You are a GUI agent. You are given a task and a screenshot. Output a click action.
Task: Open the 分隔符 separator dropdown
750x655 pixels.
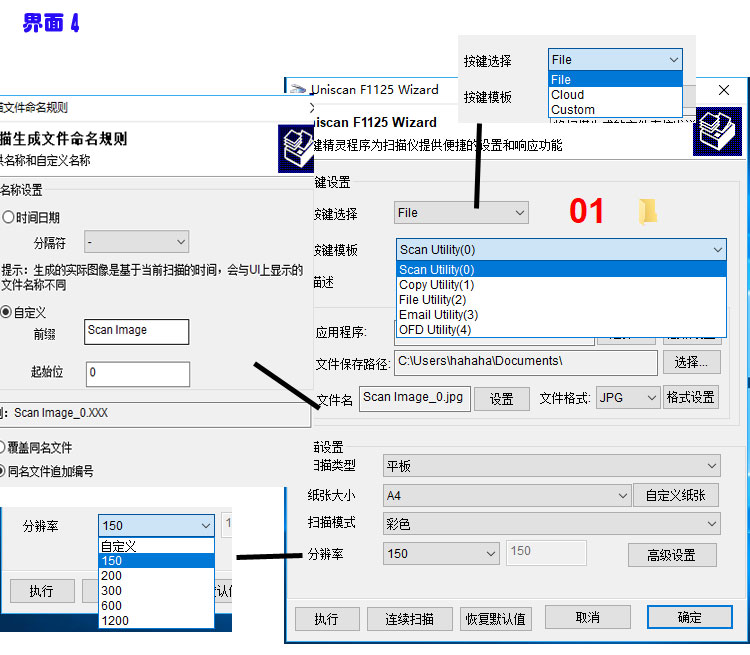[136, 242]
